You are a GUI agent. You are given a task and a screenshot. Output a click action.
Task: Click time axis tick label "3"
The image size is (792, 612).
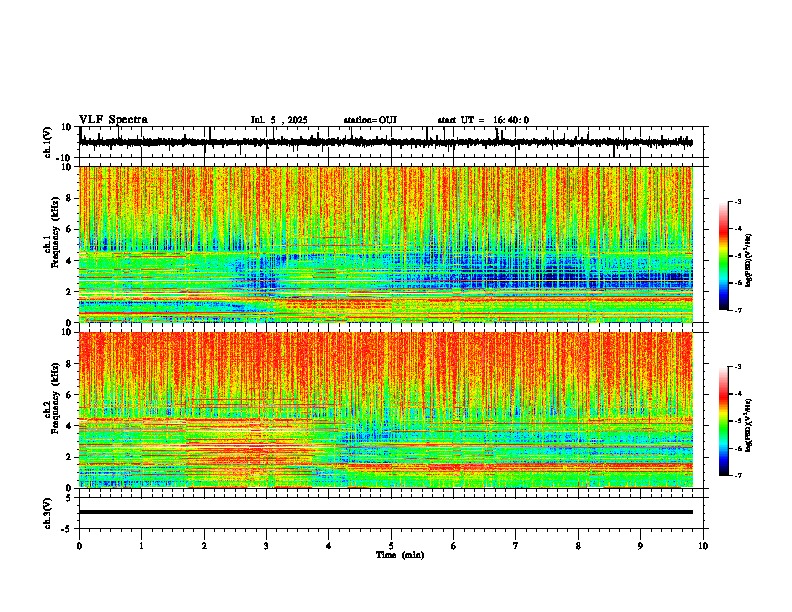coord(266,546)
